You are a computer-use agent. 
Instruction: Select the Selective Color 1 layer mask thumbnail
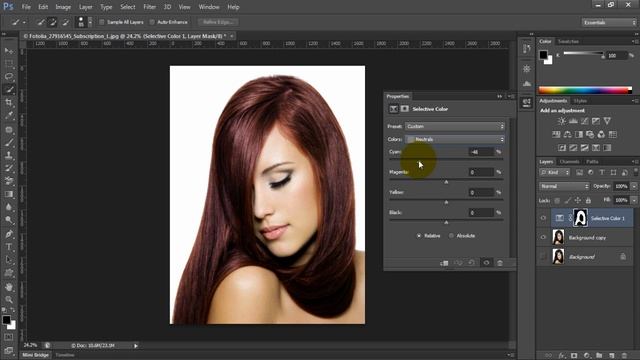pyautogui.click(x=580, y=218)
